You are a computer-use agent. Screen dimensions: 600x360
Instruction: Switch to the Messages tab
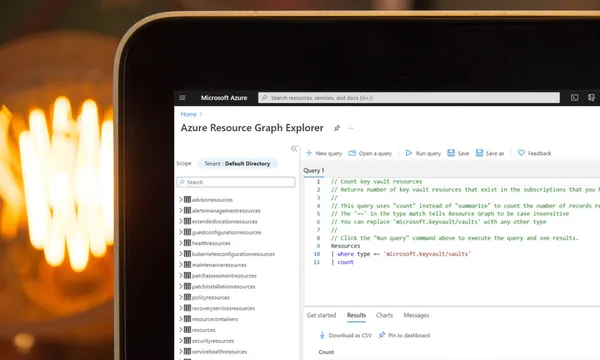pos(416,315)
